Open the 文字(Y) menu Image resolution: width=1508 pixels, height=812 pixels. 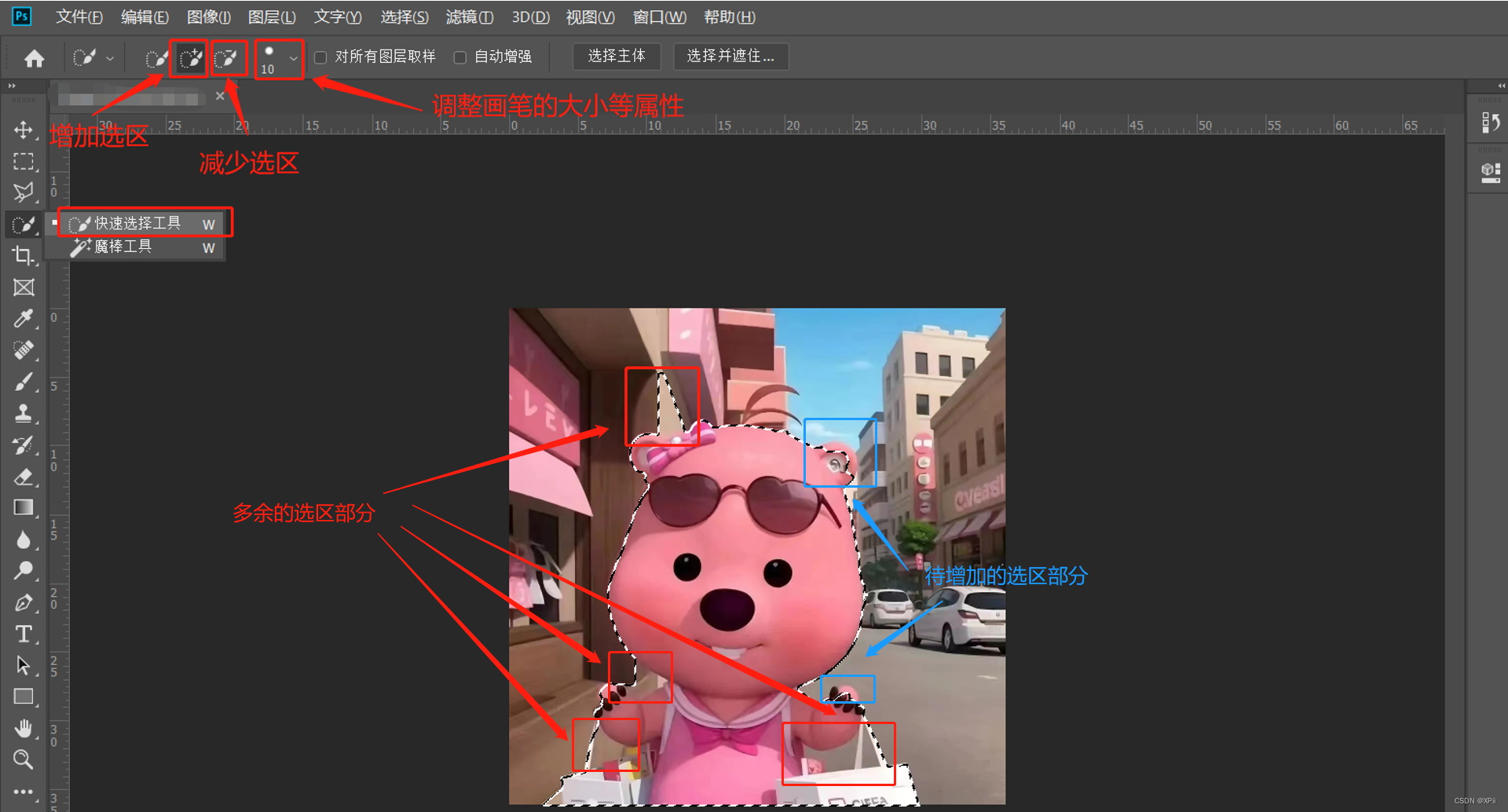click(338, 17)
